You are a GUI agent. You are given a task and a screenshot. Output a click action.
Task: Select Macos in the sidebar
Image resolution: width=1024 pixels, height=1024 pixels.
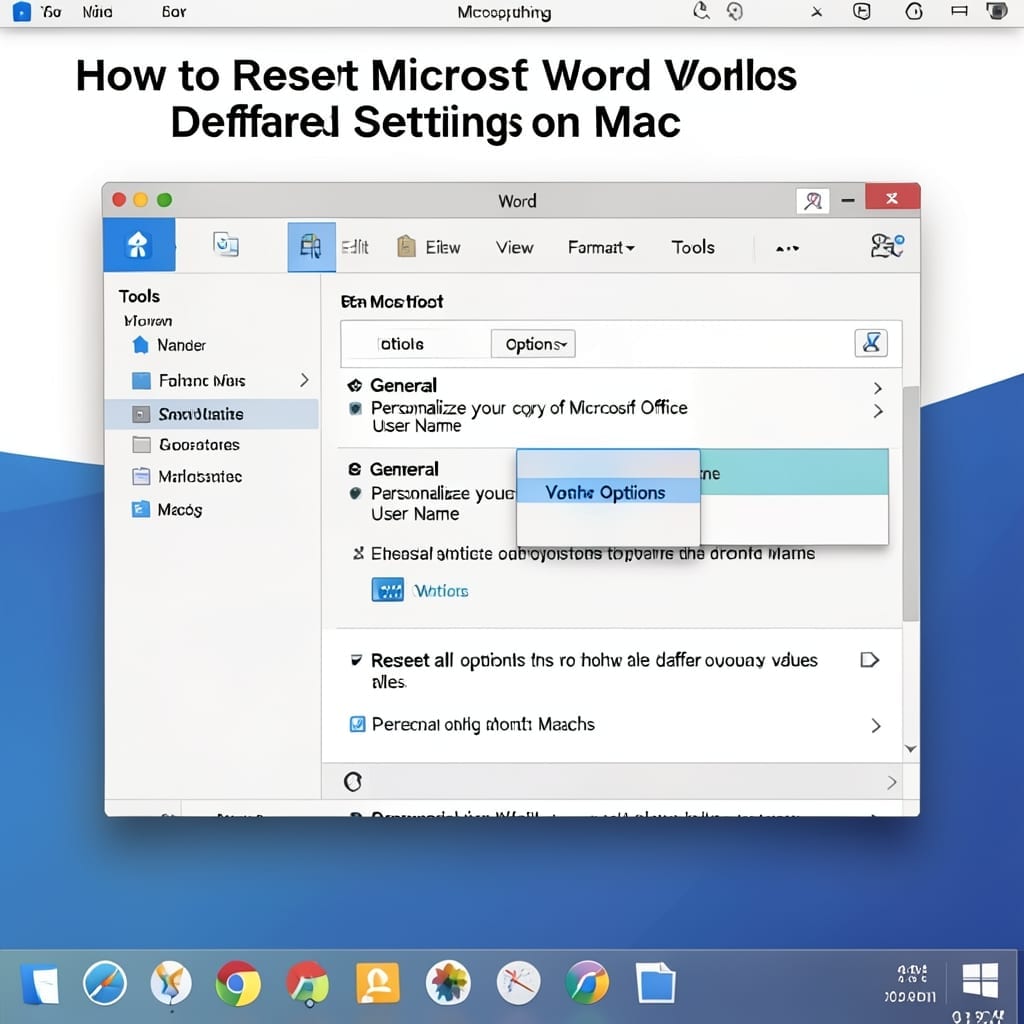pos(180,509)
